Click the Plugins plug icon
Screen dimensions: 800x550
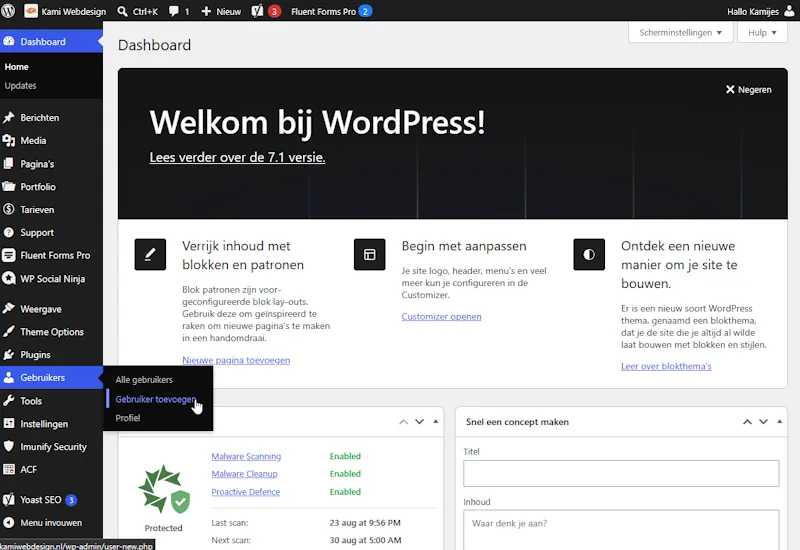[x=9, y=355]
